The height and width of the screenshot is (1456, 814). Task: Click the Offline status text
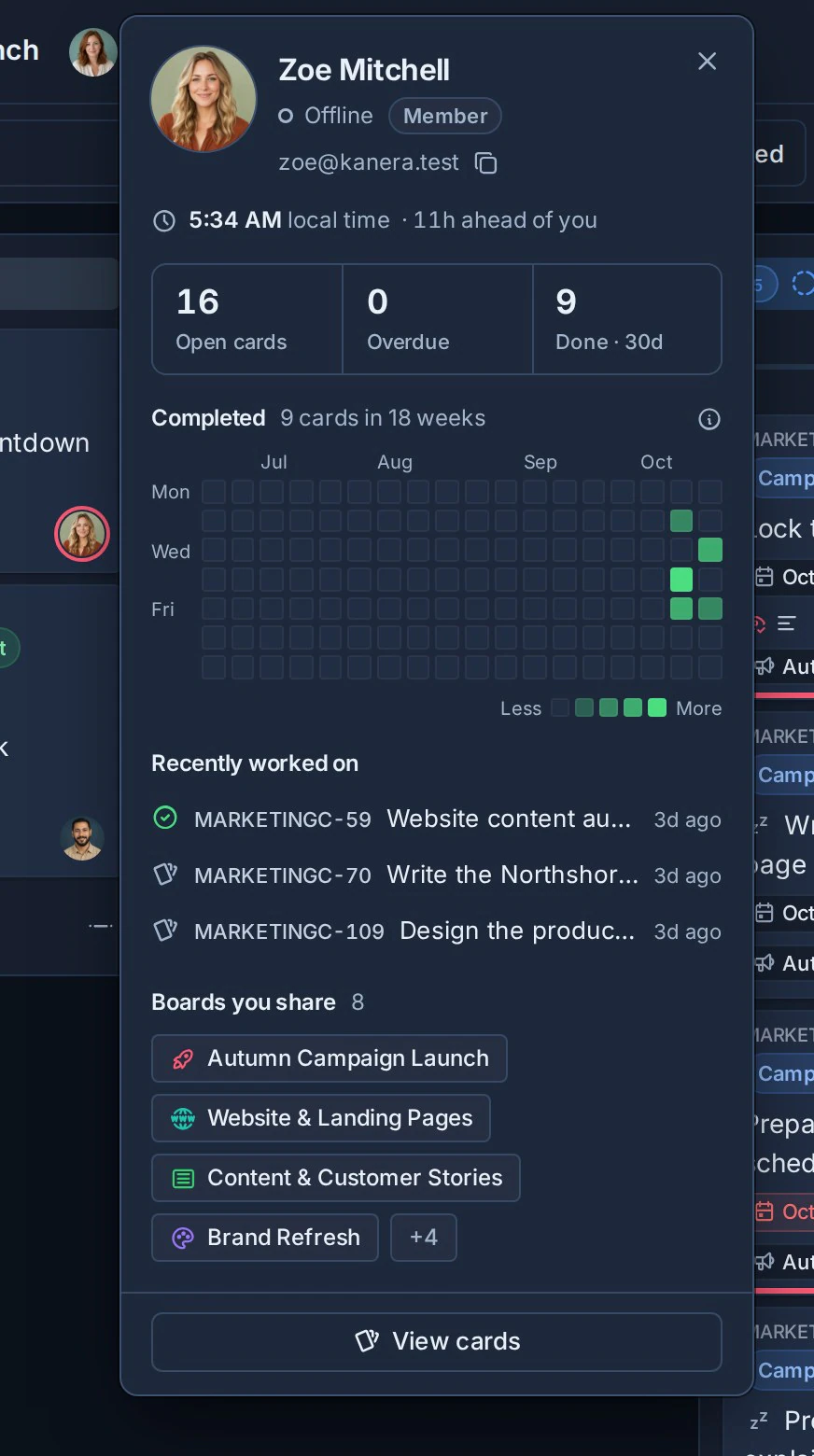point(339,116)
